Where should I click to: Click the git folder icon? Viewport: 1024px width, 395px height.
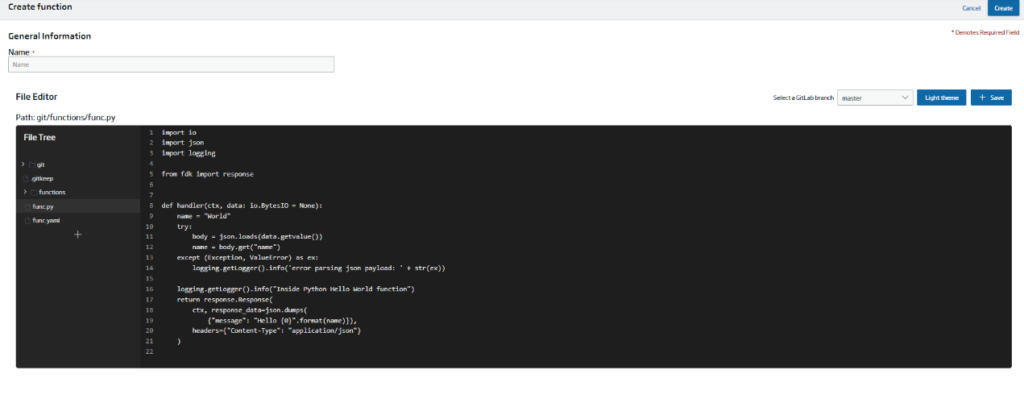tap(32, 165)
